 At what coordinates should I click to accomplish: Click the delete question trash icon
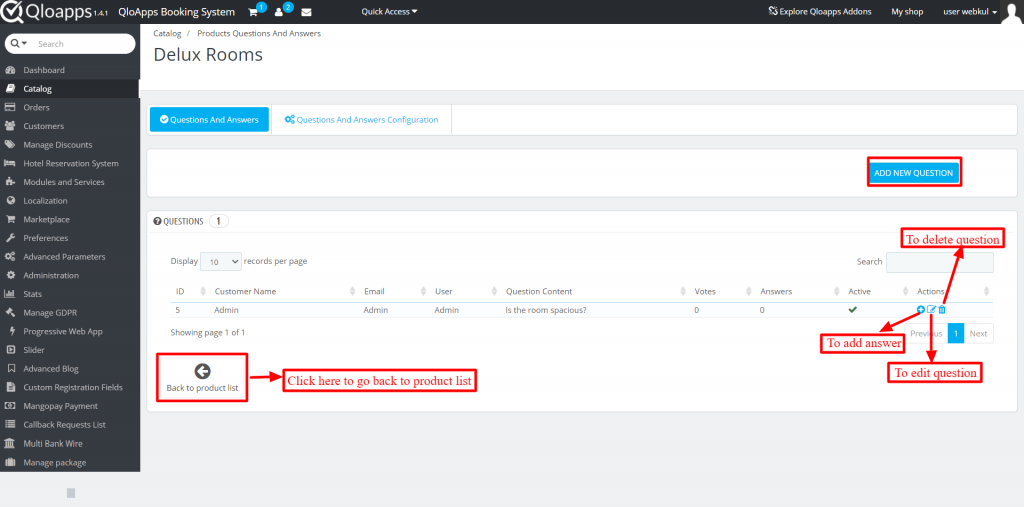tap(942, 310)
